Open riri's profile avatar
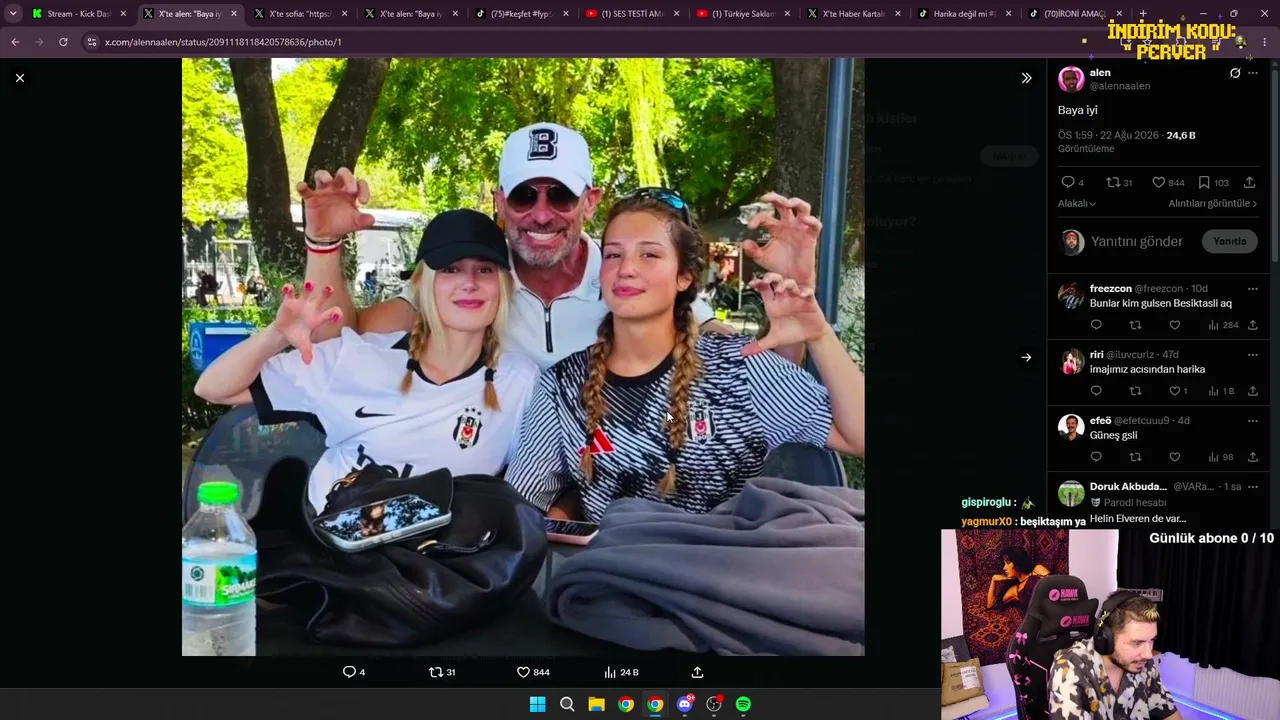 [1071, 361]
